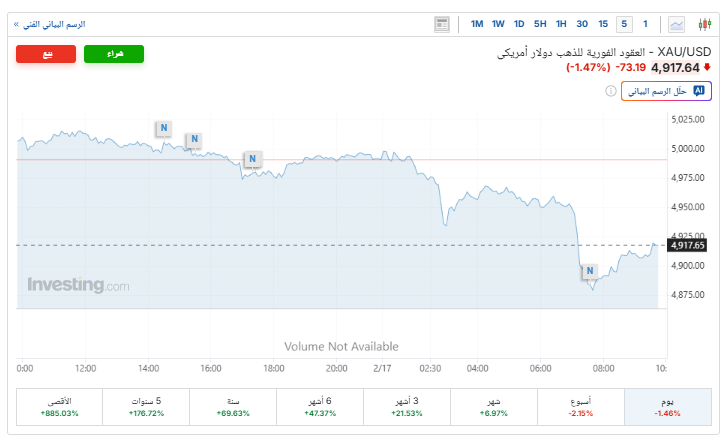This screenshot has height=439, width=727.
Task: Select the area chart type icon
Action: [x=677, y=24]
